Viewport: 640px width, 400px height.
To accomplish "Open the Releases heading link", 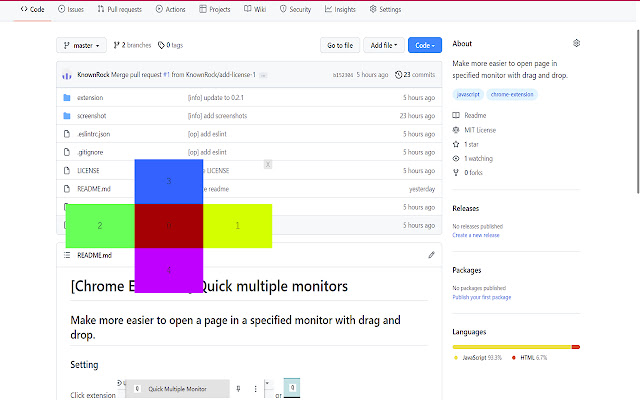I will (466, 209).
